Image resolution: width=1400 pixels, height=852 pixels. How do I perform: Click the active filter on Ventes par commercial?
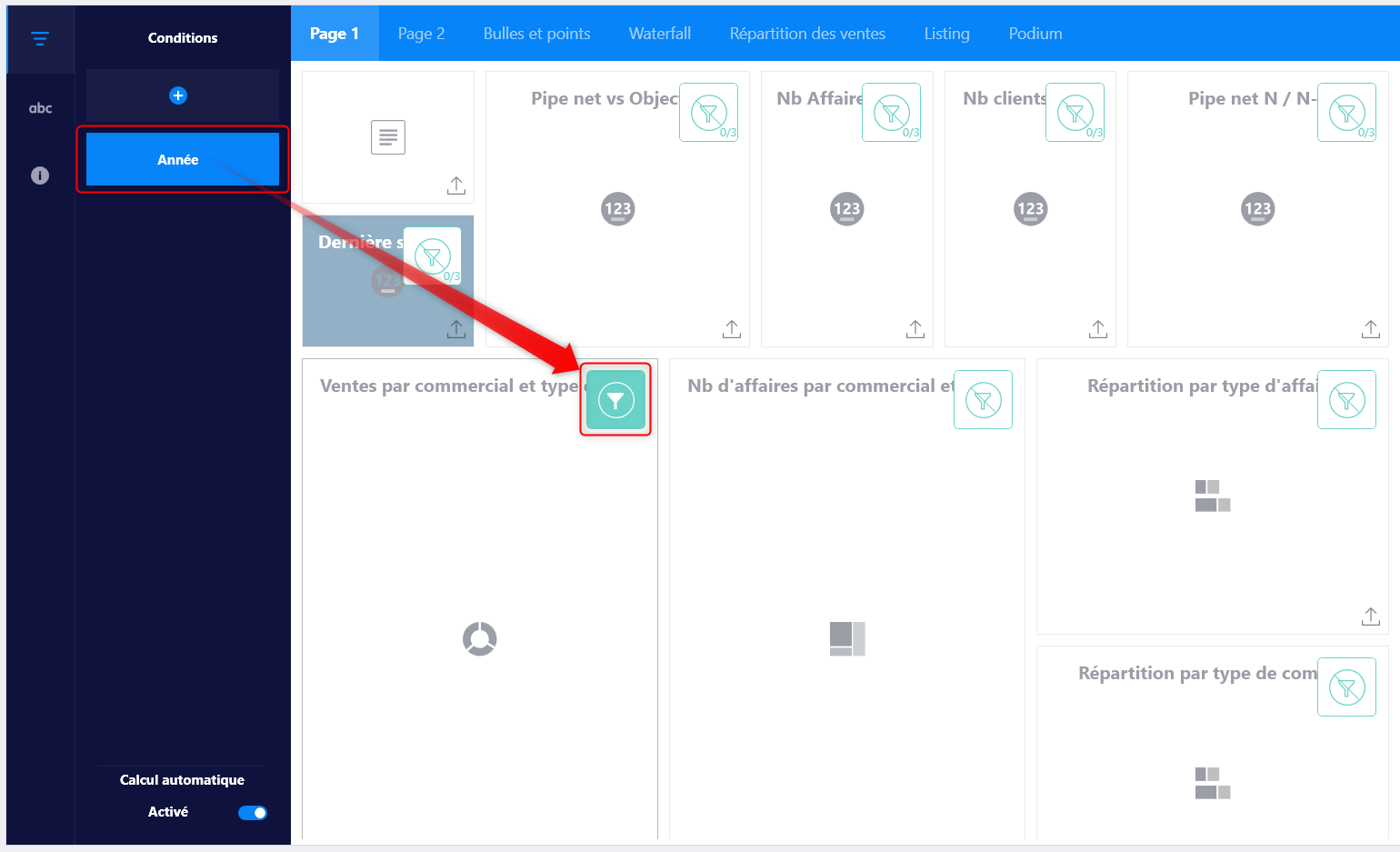click(615, 400)
